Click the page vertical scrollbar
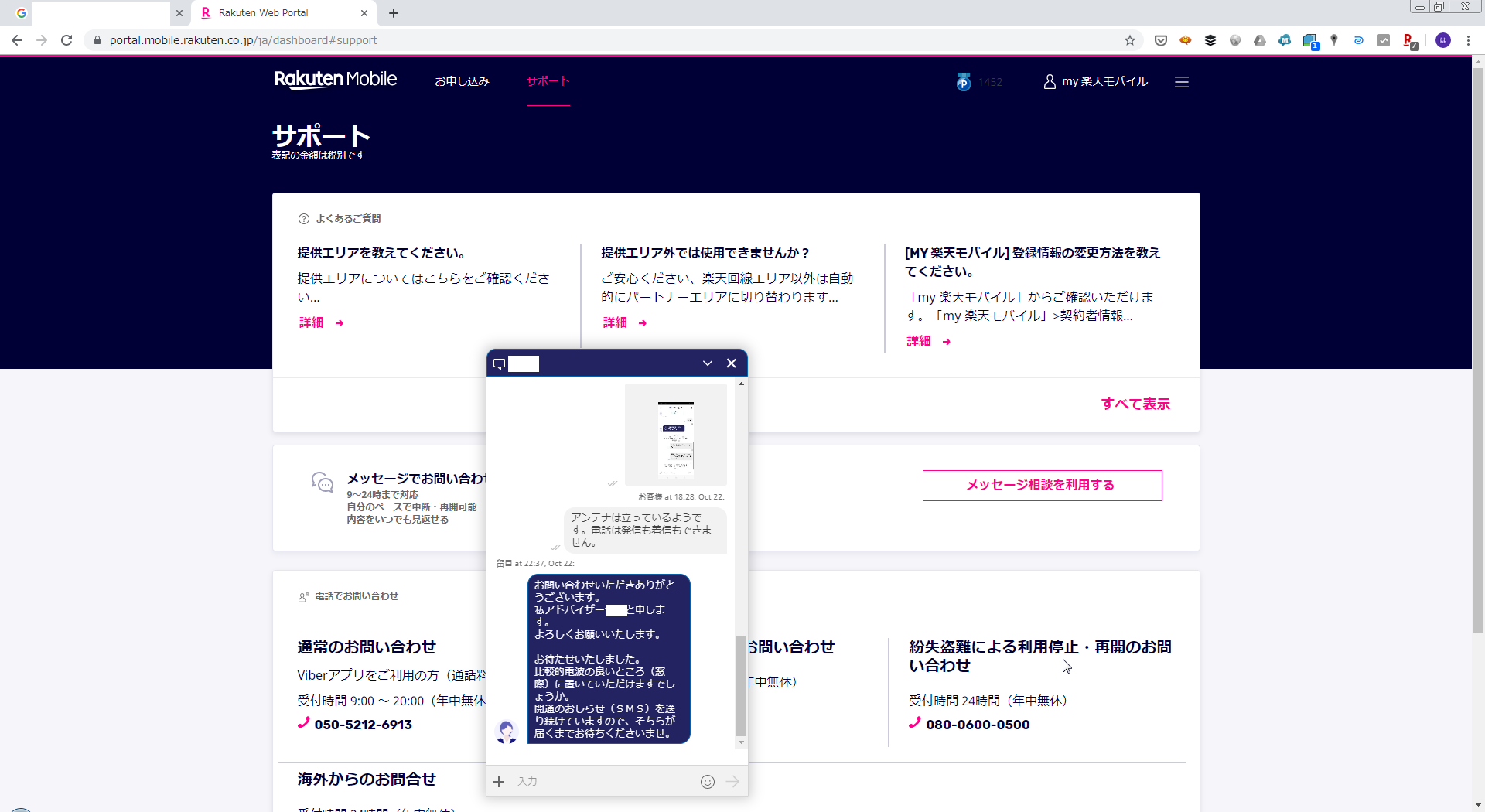The height and width of the screenshot is (812, 1485). pos(1479,352)
